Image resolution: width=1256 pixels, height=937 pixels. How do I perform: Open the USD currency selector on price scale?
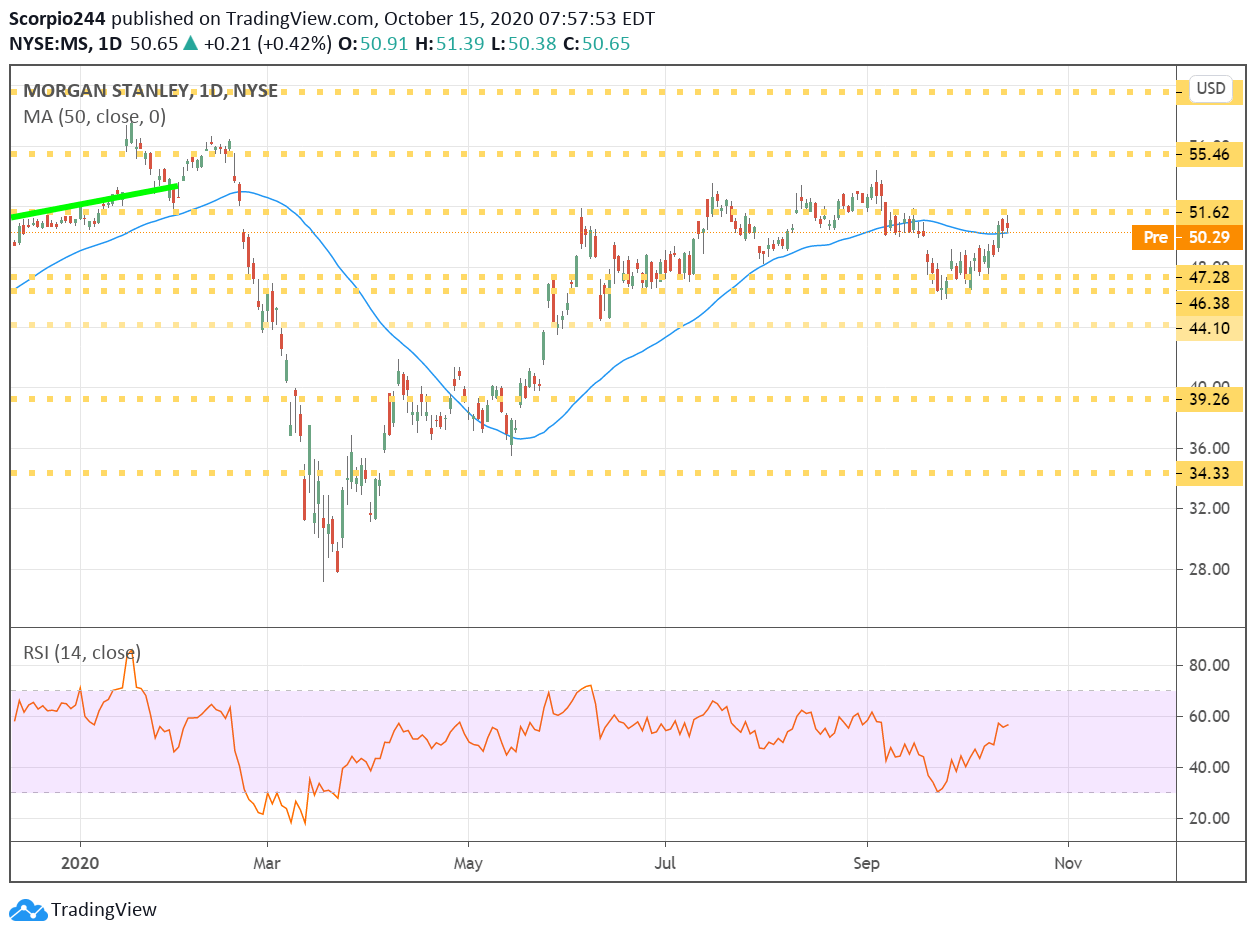click(x=1210, y=88)
